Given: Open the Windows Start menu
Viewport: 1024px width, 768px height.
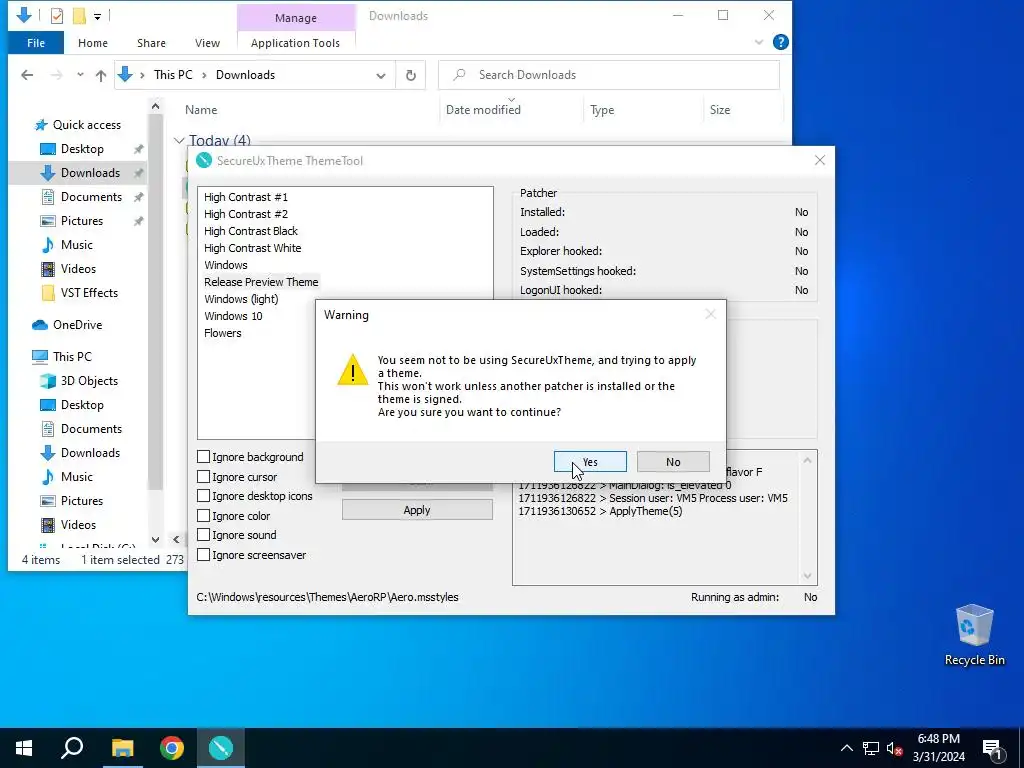Looking at the screenshot, I should [24, 748].
